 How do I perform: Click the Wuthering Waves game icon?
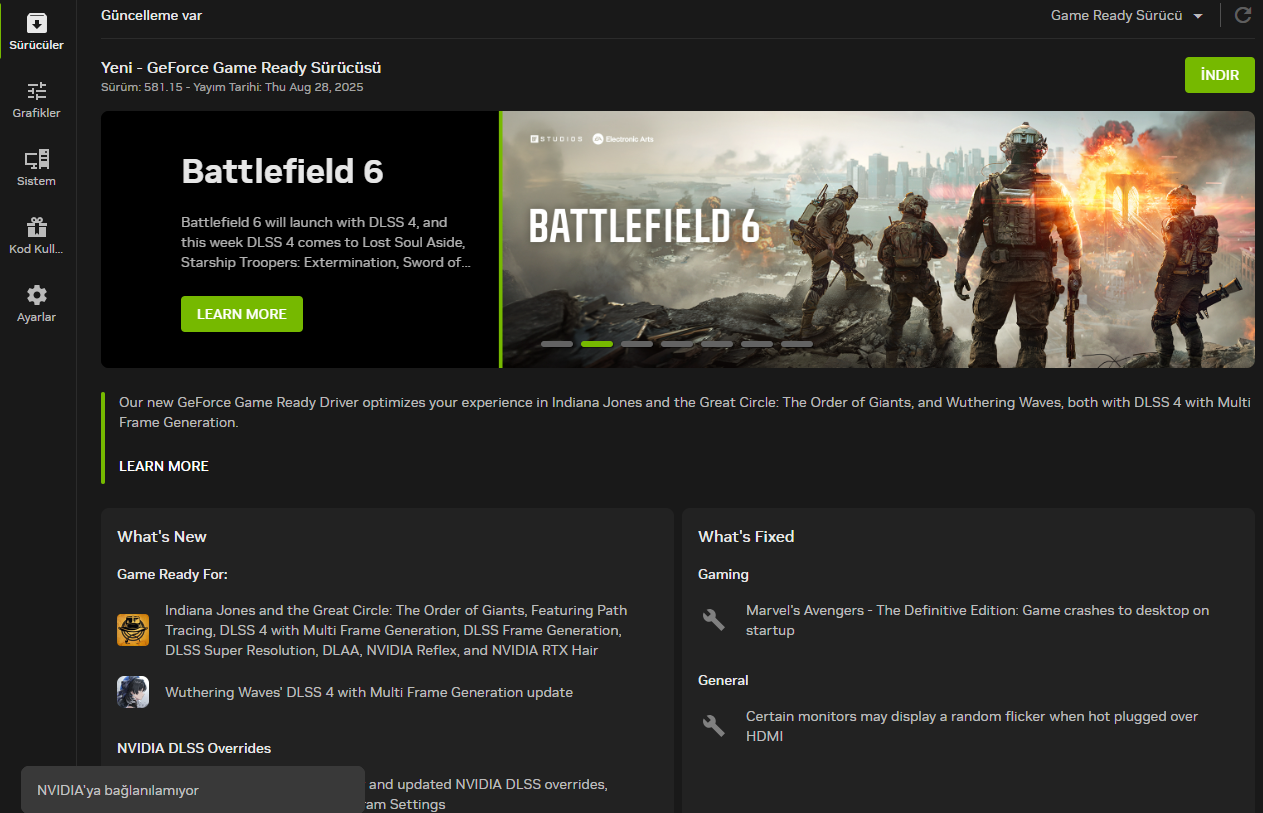(133, 692)
